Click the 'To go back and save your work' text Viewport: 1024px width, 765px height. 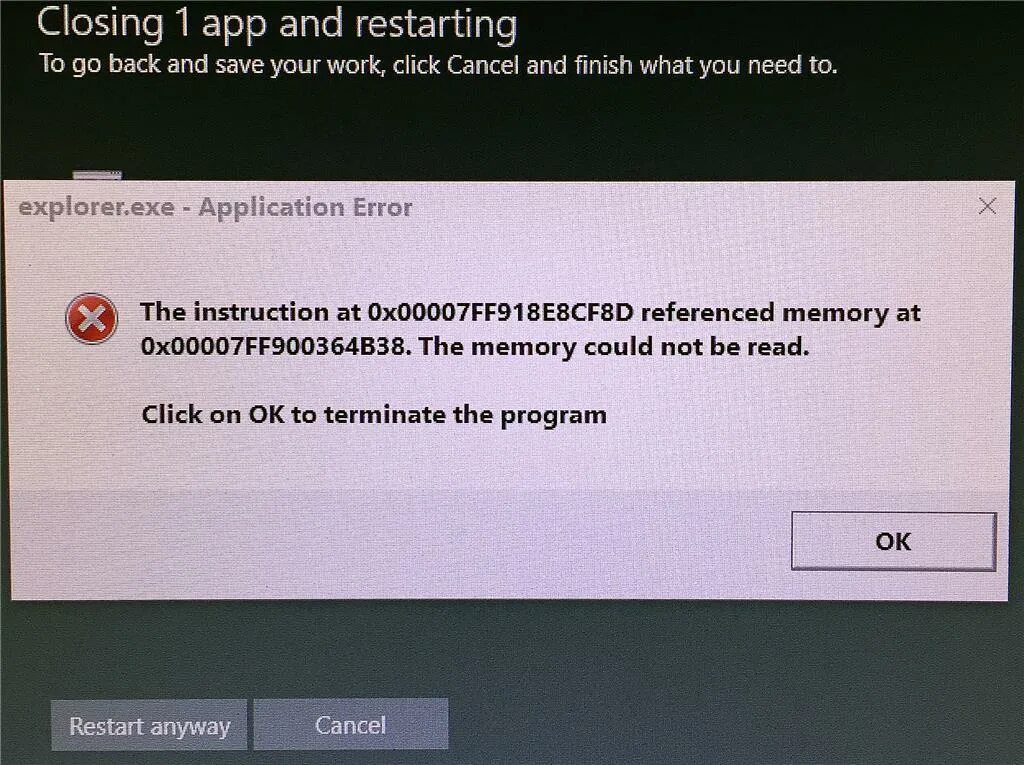click(x=212, y=65)
